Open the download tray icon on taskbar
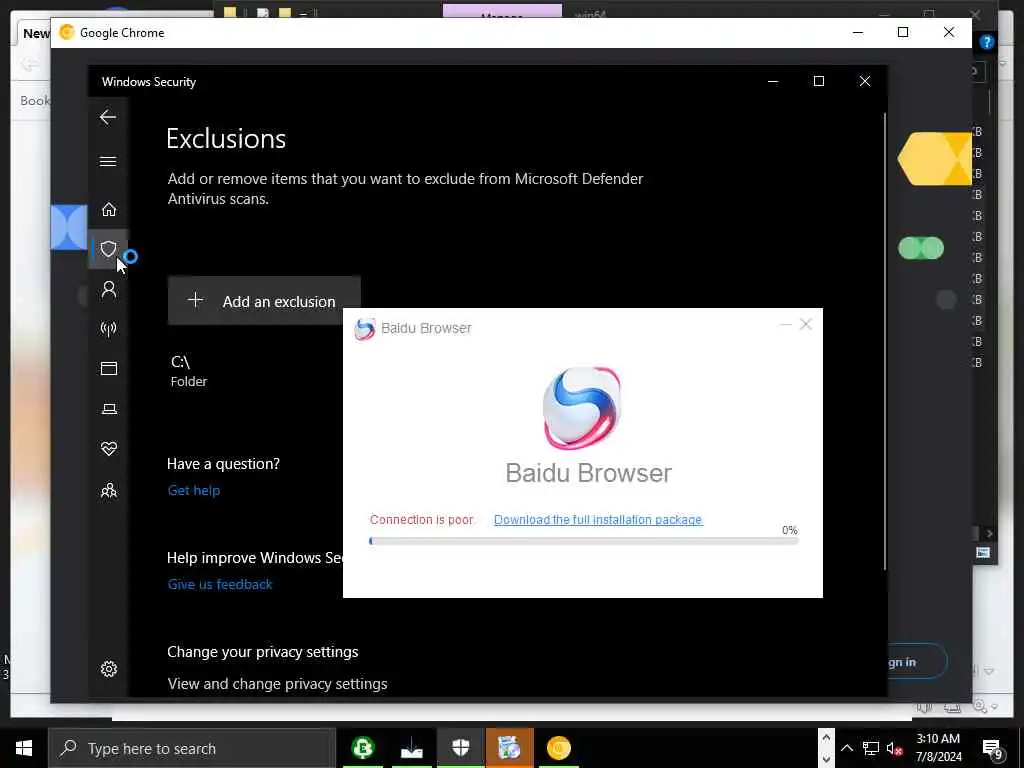 click(411, 748)
